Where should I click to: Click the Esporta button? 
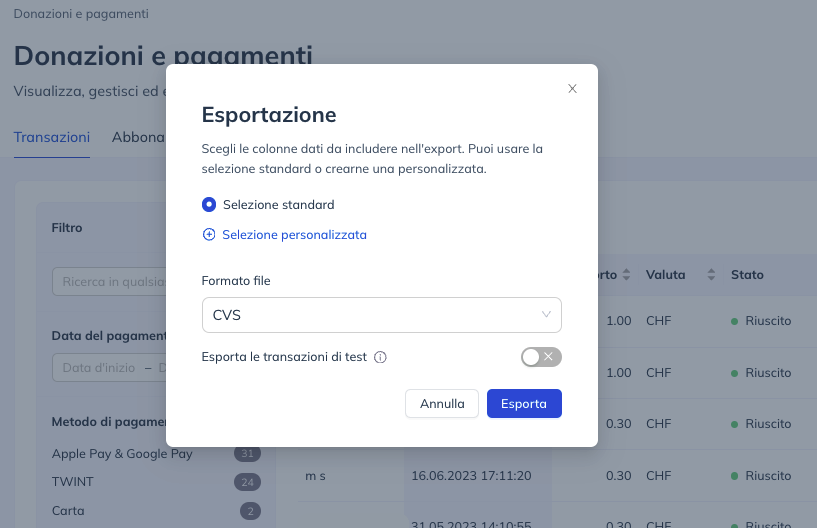(x=524, y=403)
